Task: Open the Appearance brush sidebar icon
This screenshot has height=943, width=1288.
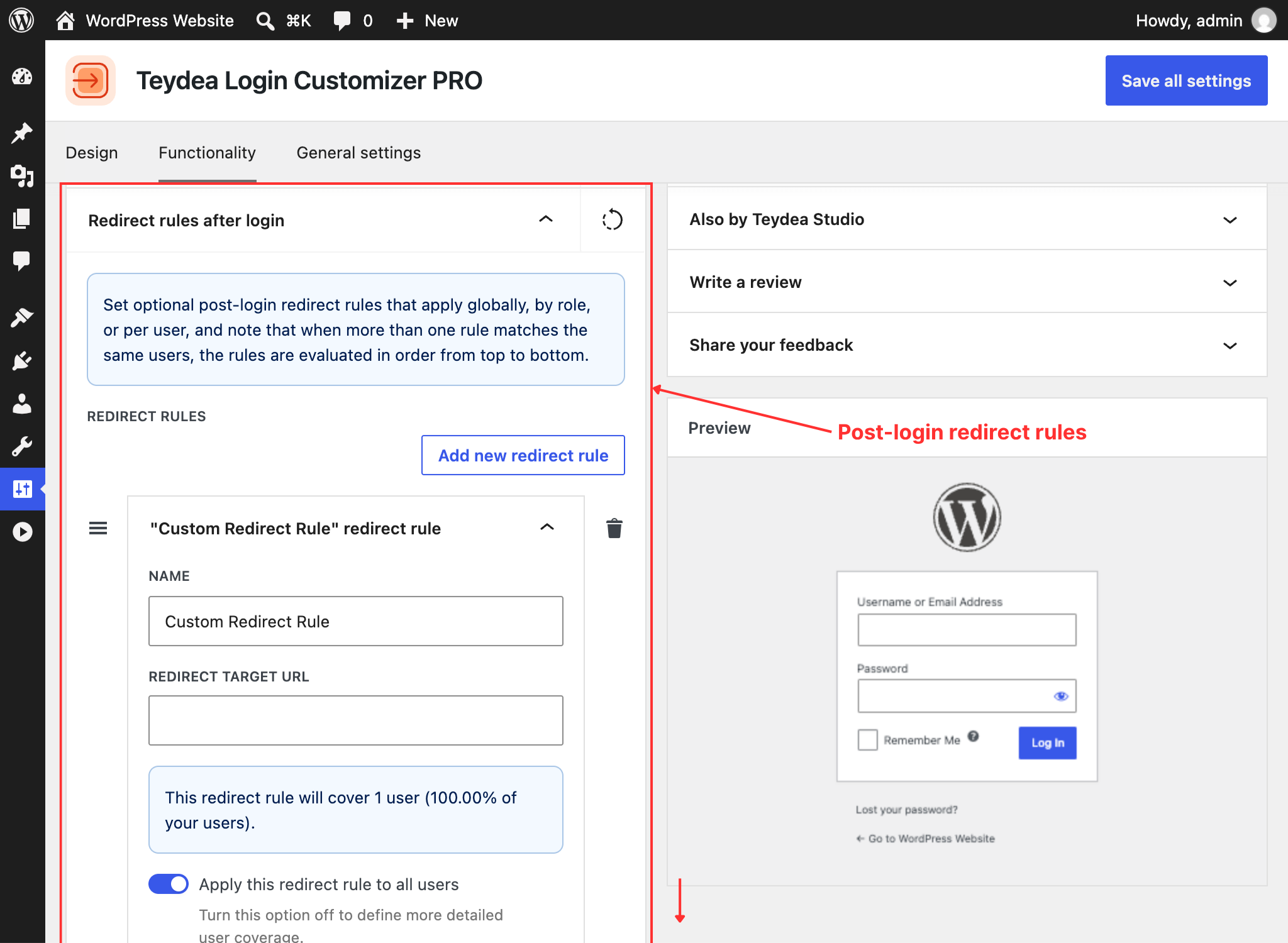Action: click(x=22, y=317)
